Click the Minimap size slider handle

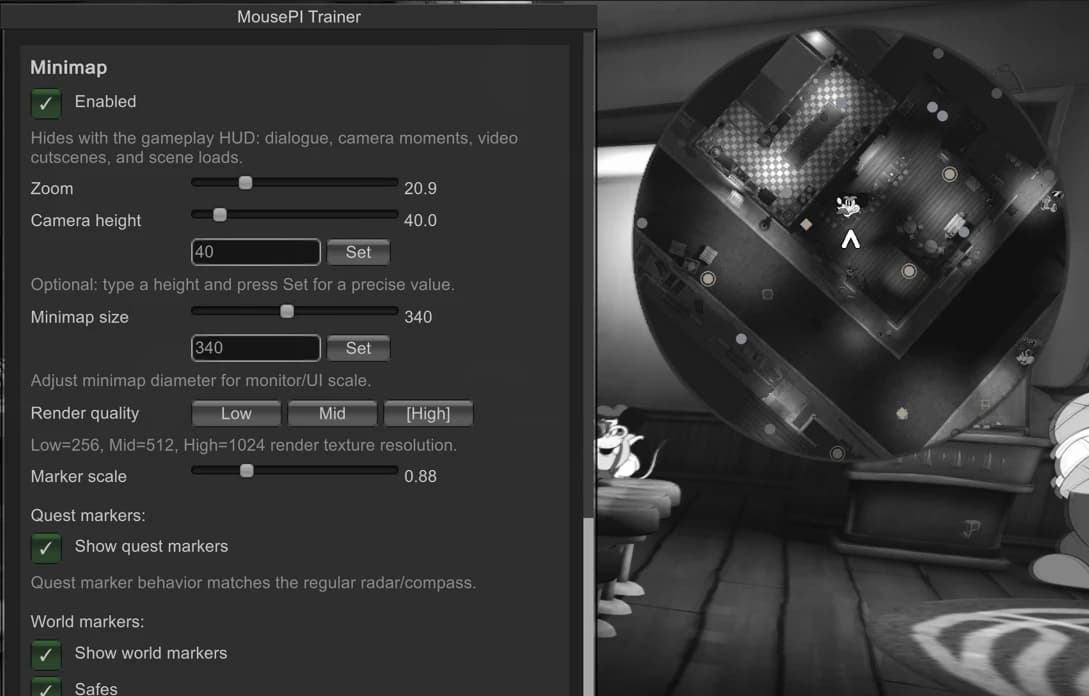pyautogui.click(x=287, y=311)
